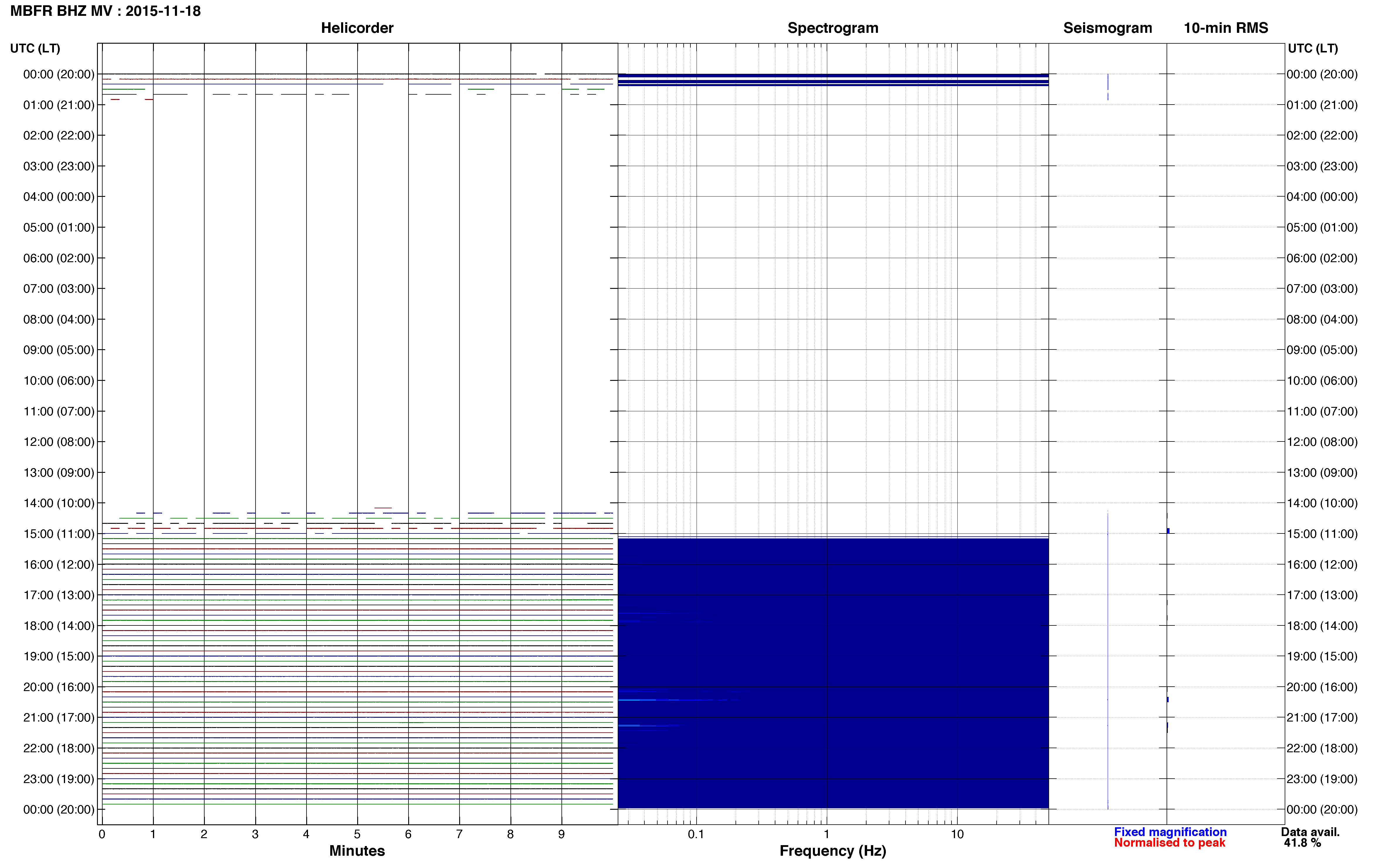Click minute tick '6' on helicorder axis
This screenshot has width=1389, height=868.
(408, 834)
